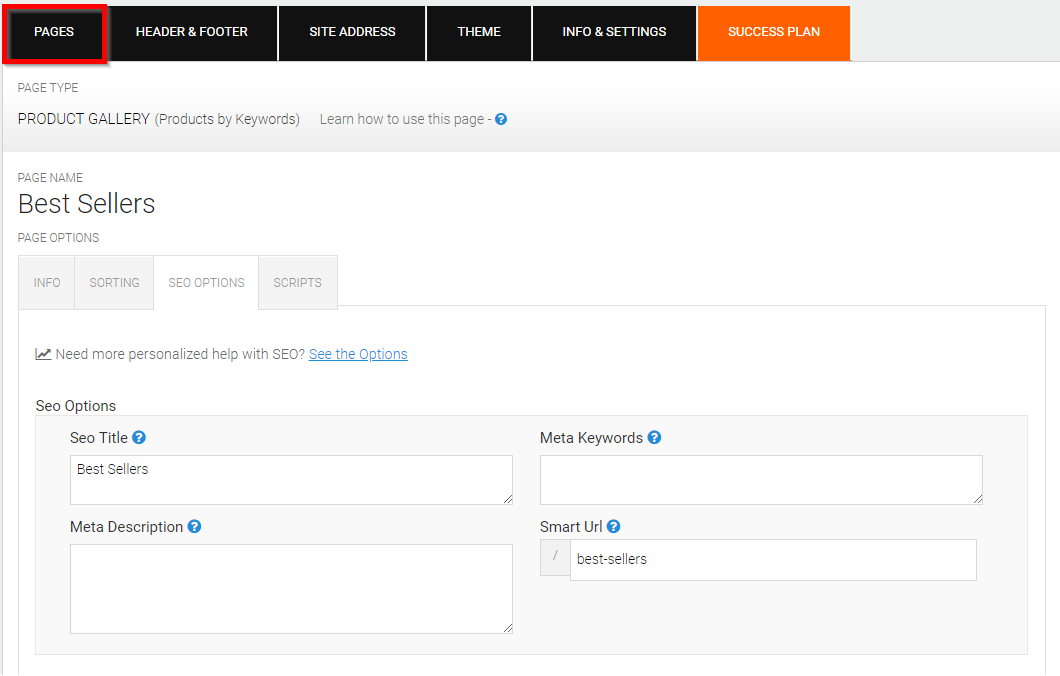This screenshot has height=676, width=1060.
Task: Click the help icon after 'Learn how to use this page'
Action: (x=501, y=119)
